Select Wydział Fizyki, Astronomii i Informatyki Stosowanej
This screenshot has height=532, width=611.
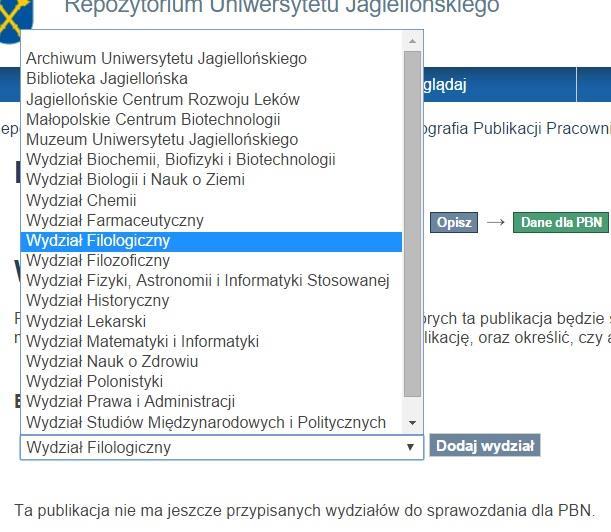211,281
